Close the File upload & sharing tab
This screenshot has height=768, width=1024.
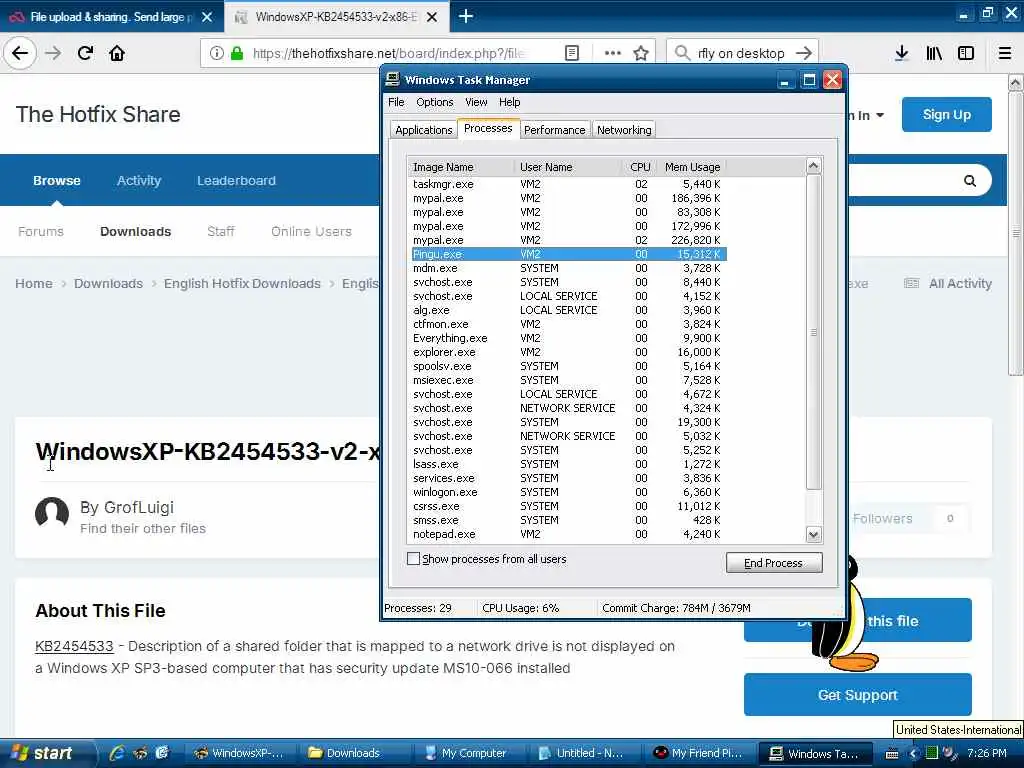(207, 17)
